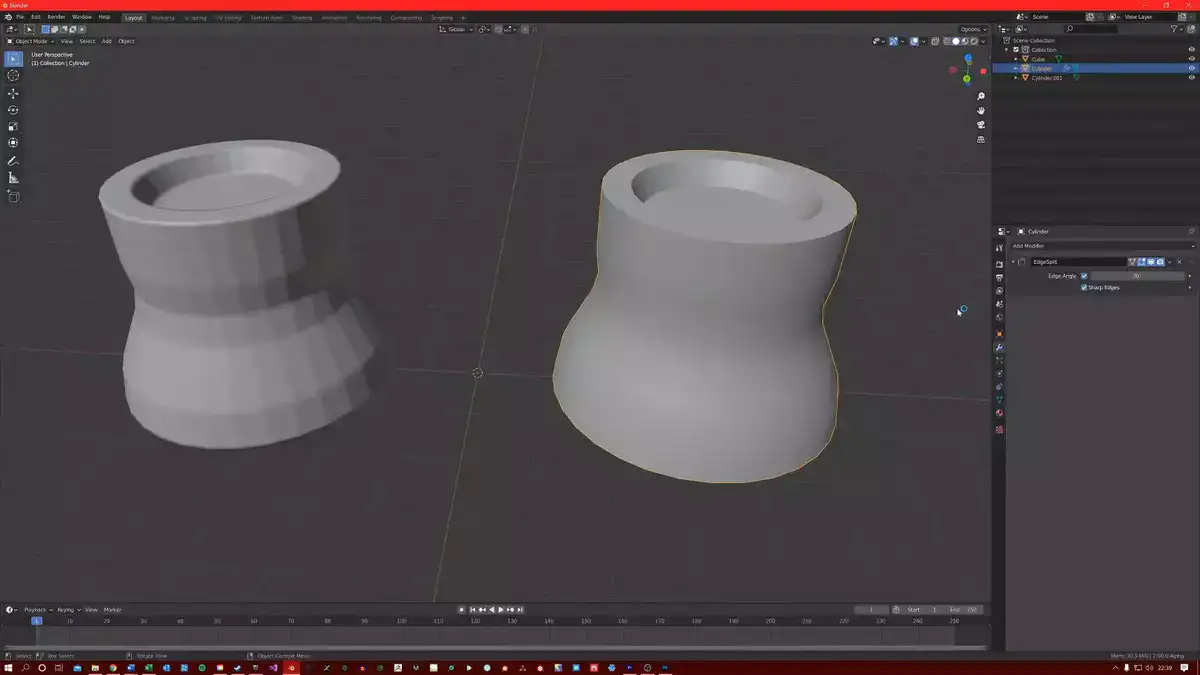This screenshot has height=675, width=1200.
Task: Open the Object Data green triangle tab
Action: 999,400
